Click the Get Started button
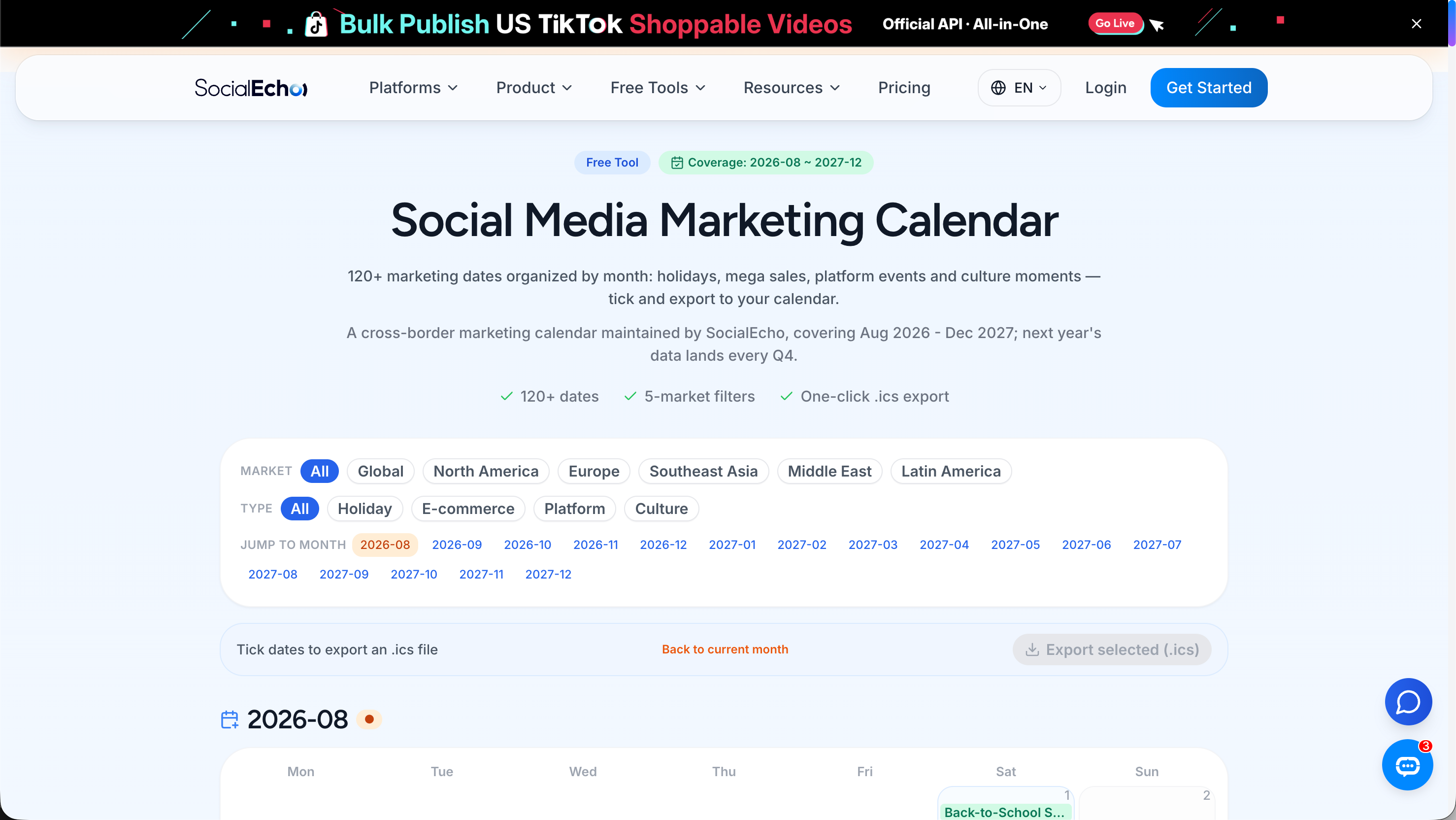The height and width of the screenshot is (820, 1456). [1208, 88]
